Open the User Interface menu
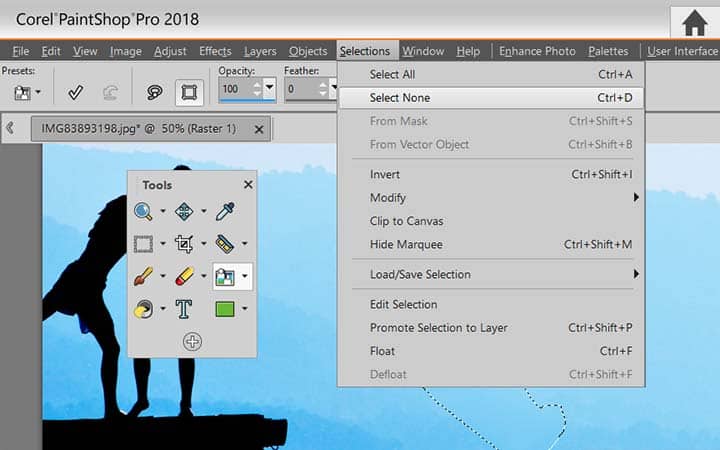 tap(682, 51)
